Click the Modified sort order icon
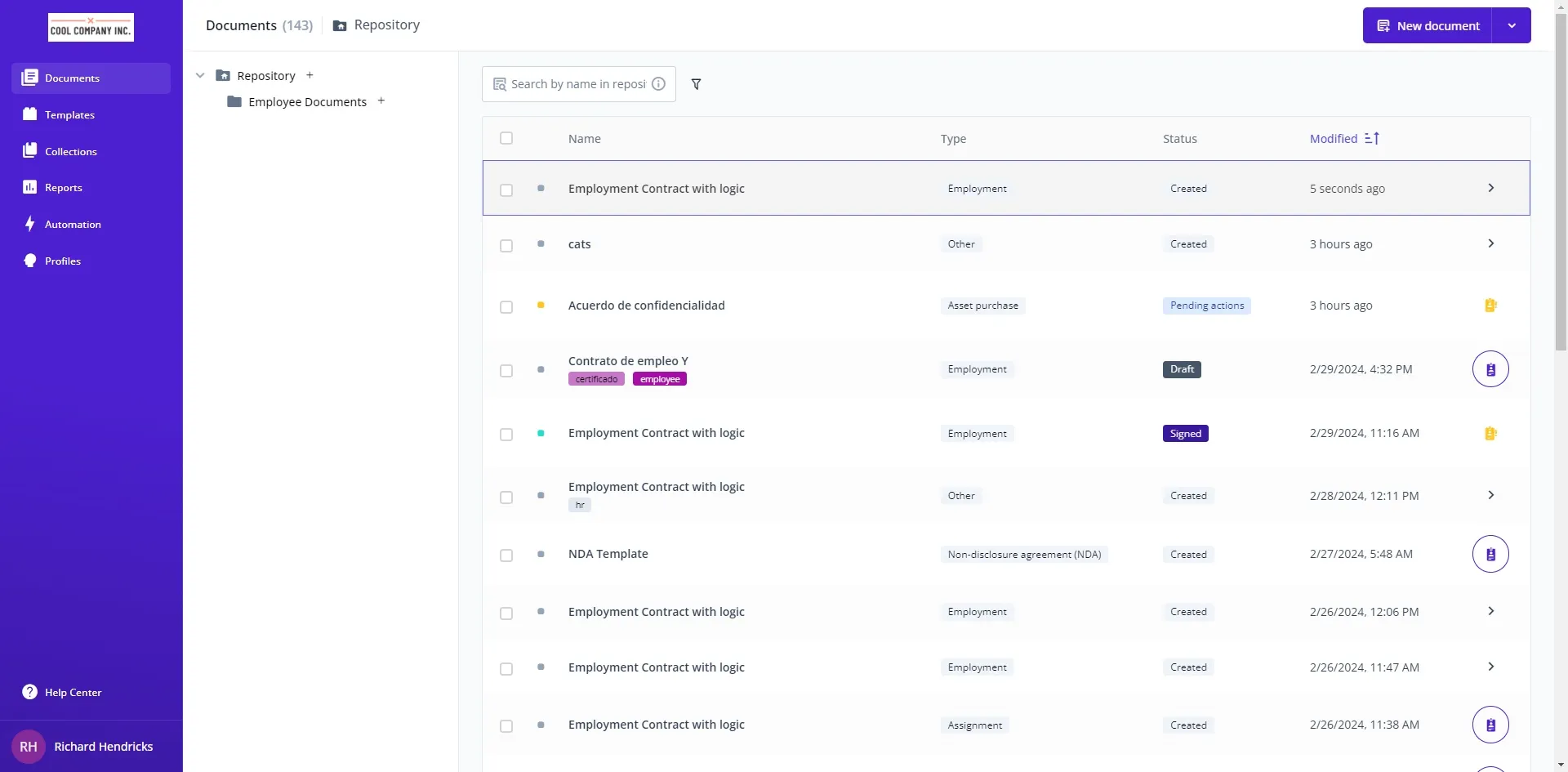Image resolution: width=1568 pixels, height=772 pixels. coord(1372,139)
